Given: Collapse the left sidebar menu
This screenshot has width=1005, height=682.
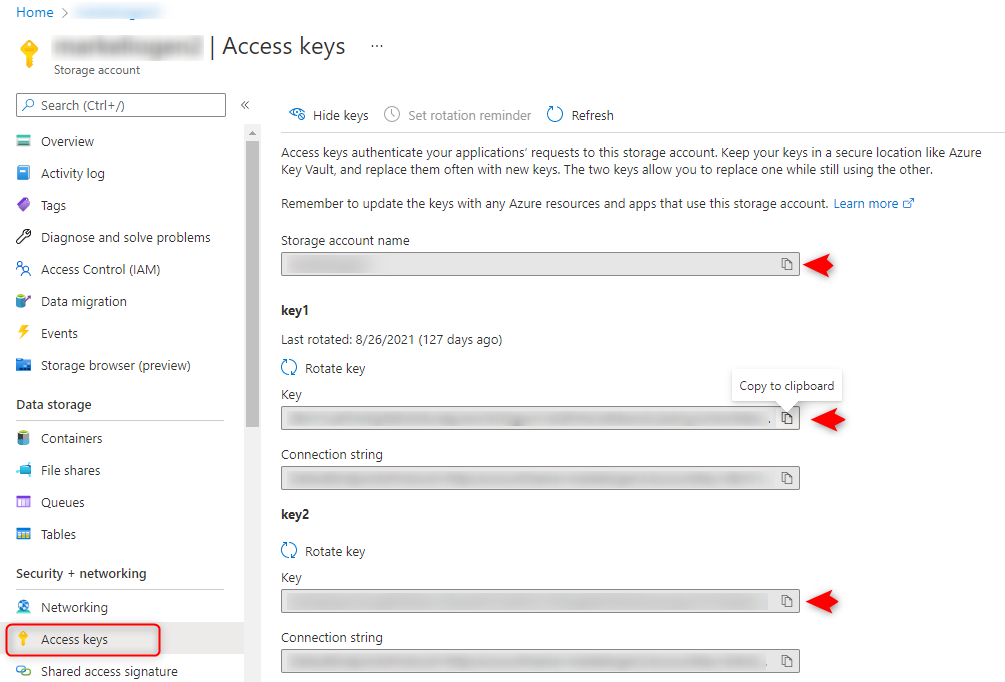Looking at the screenshot, I should [245, 105].
